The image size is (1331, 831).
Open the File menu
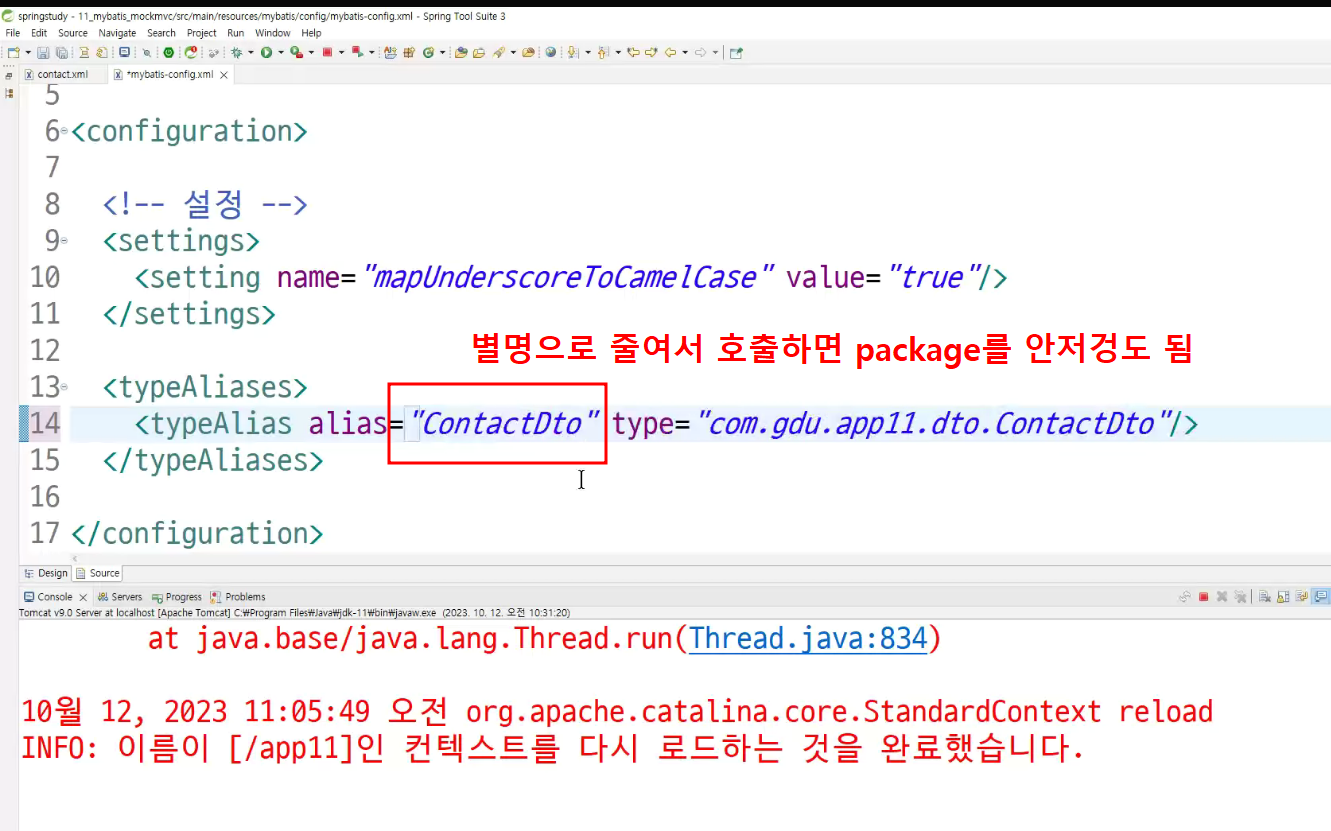pyautogui.click(x=13, y=33)
